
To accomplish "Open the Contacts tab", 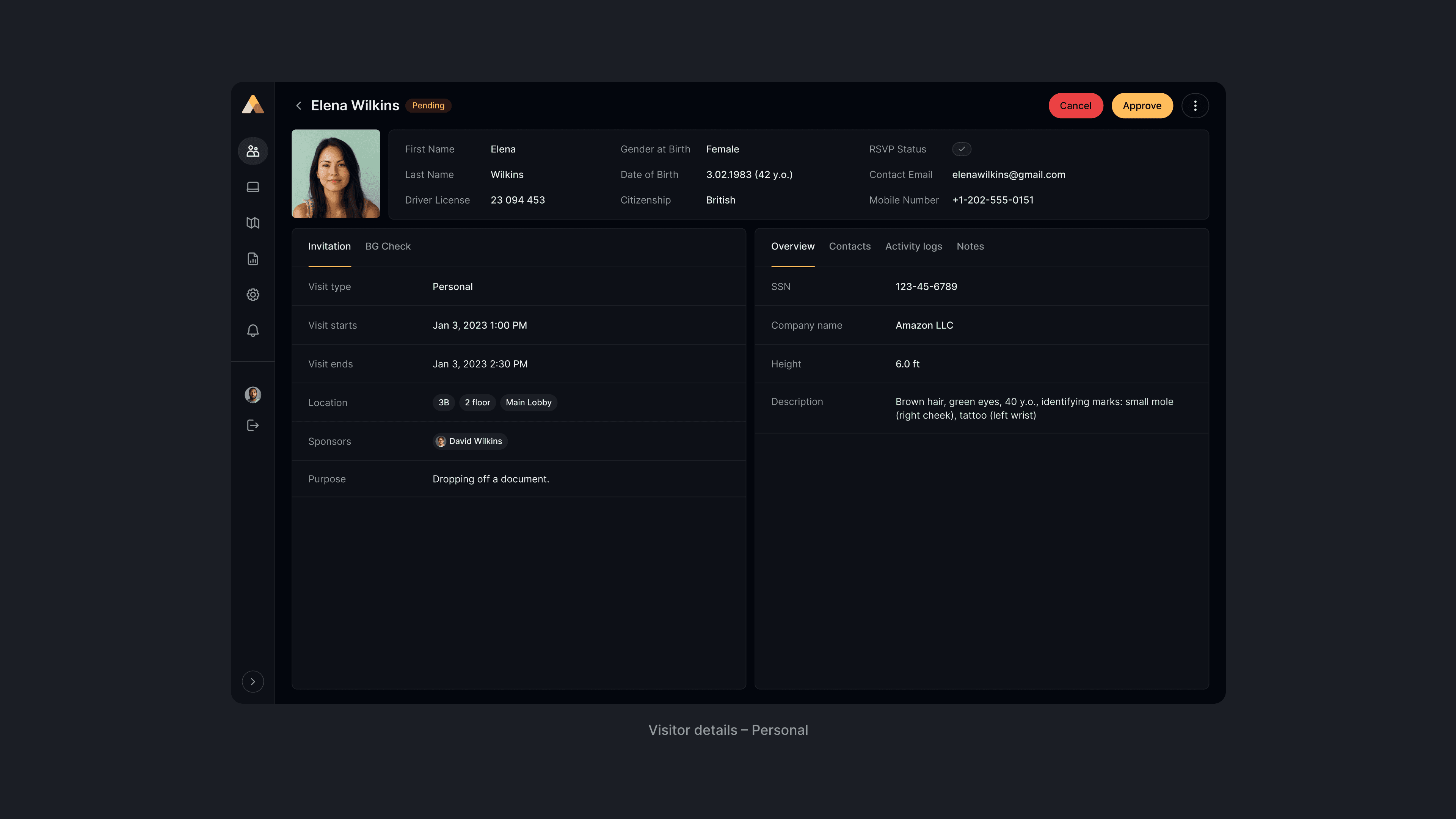I will click(x=849, y=246).
